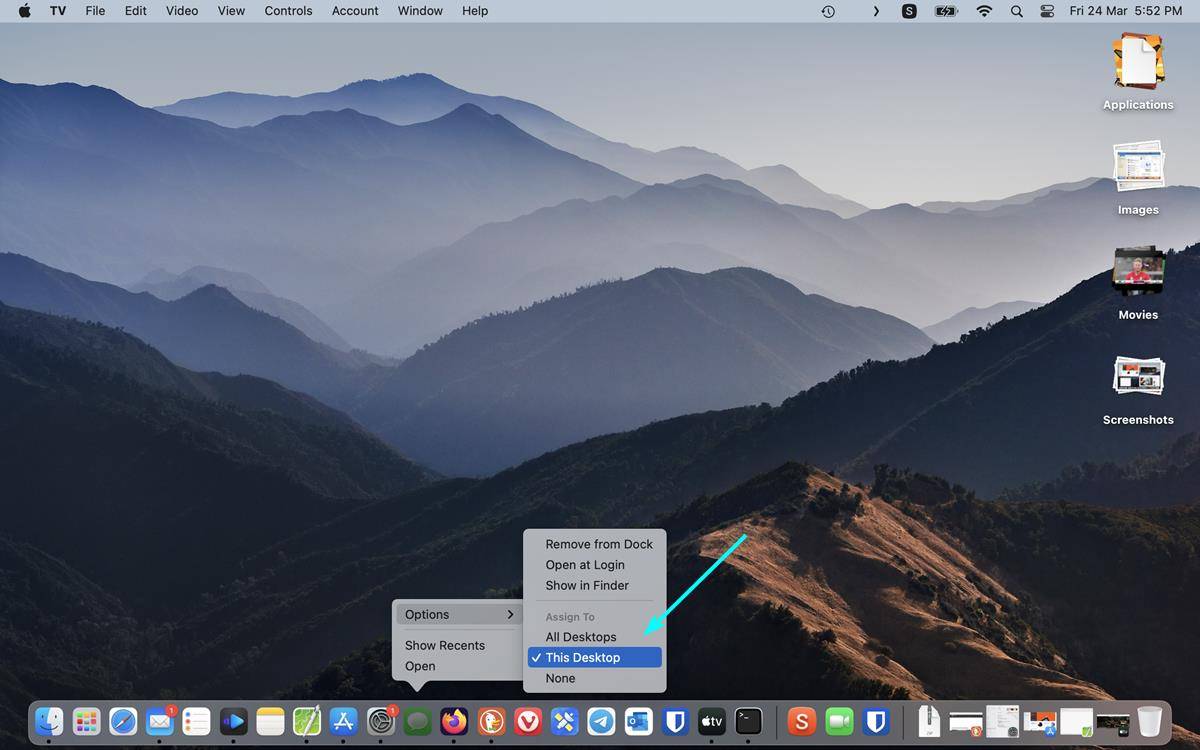Open the Controls menu in the menu bar
The image size is (1200, 750).
pyautogui.click(x=288, y=11)
